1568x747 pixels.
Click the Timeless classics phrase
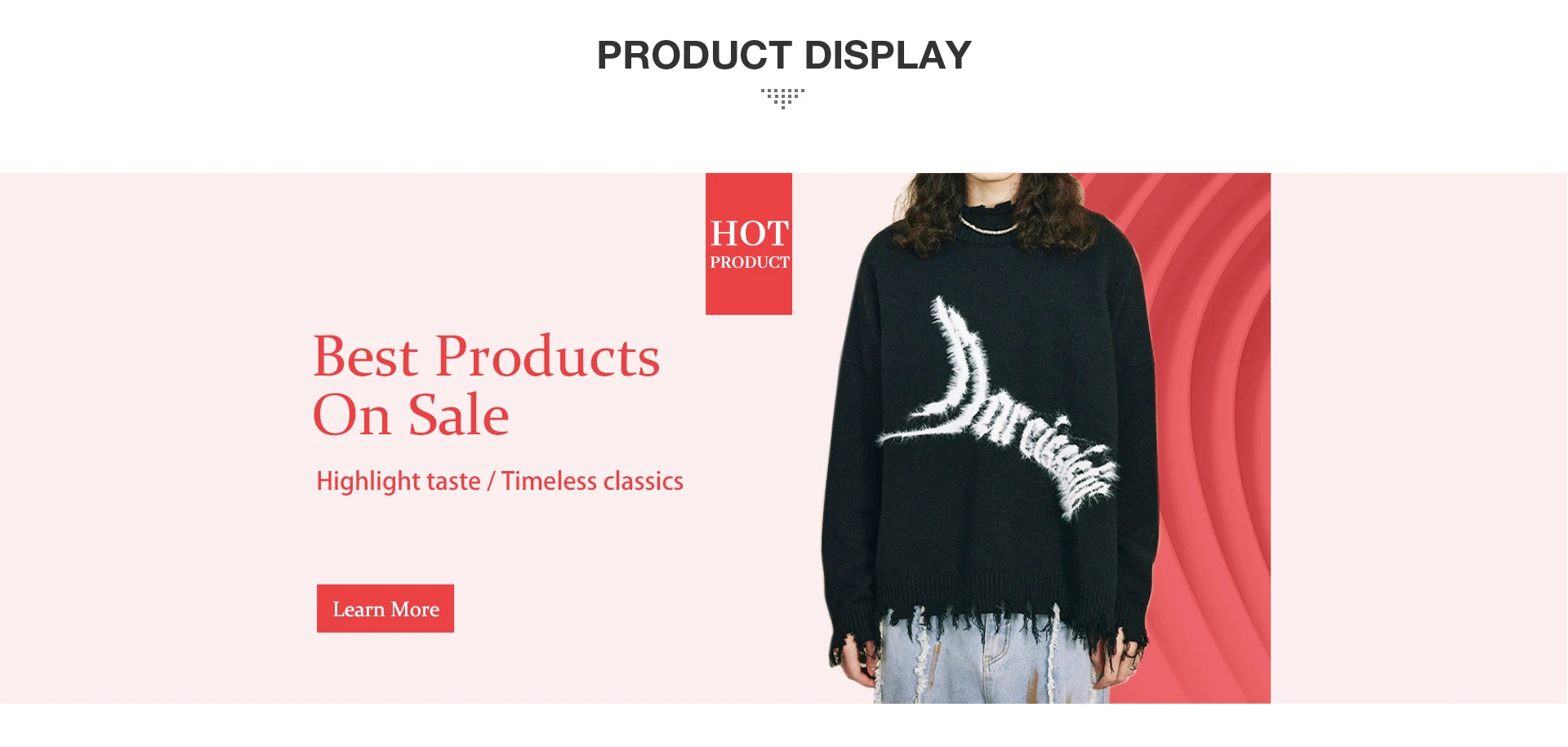point(592,481)
